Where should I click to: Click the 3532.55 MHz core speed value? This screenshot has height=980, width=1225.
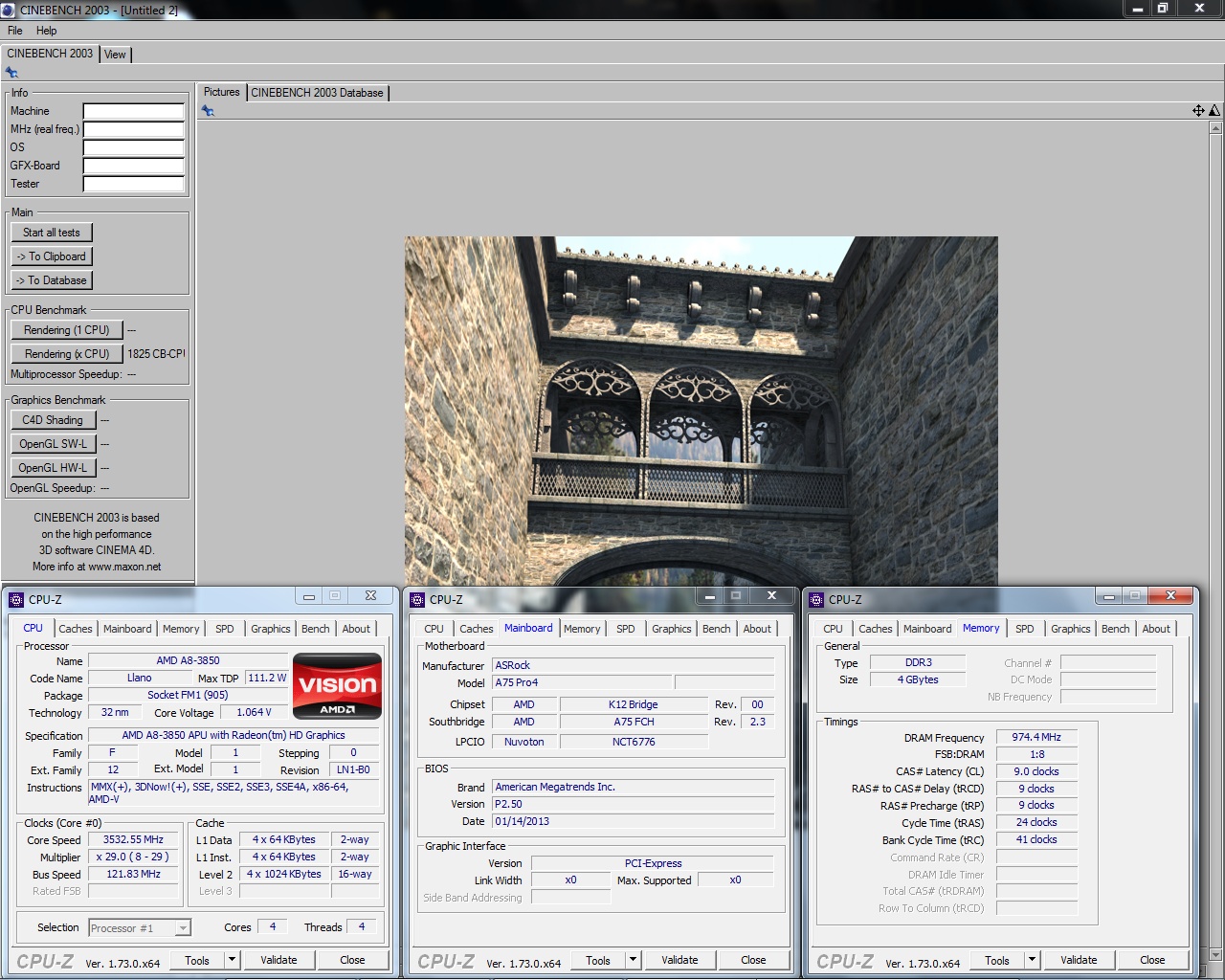pos(133,839)
